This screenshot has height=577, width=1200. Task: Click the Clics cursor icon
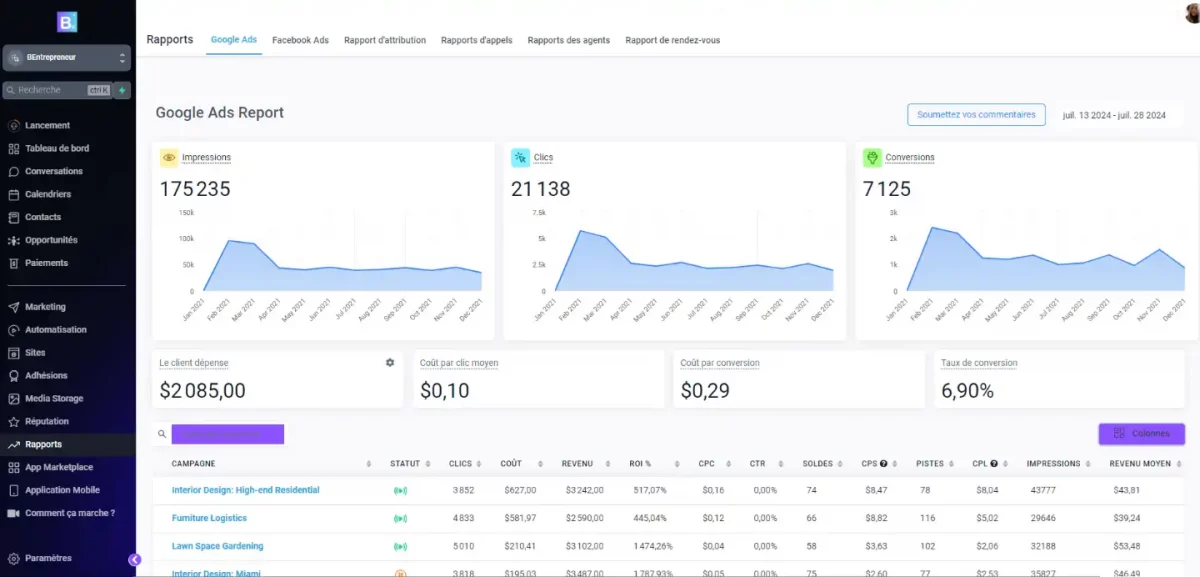pyautogui.click(x=520, y=158)
